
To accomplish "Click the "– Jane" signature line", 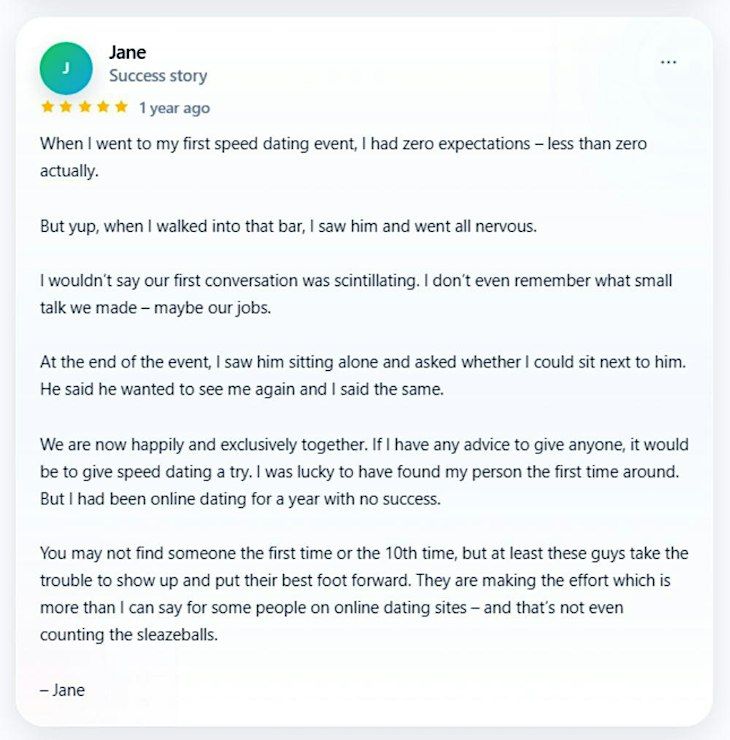I will coord(62,690).
